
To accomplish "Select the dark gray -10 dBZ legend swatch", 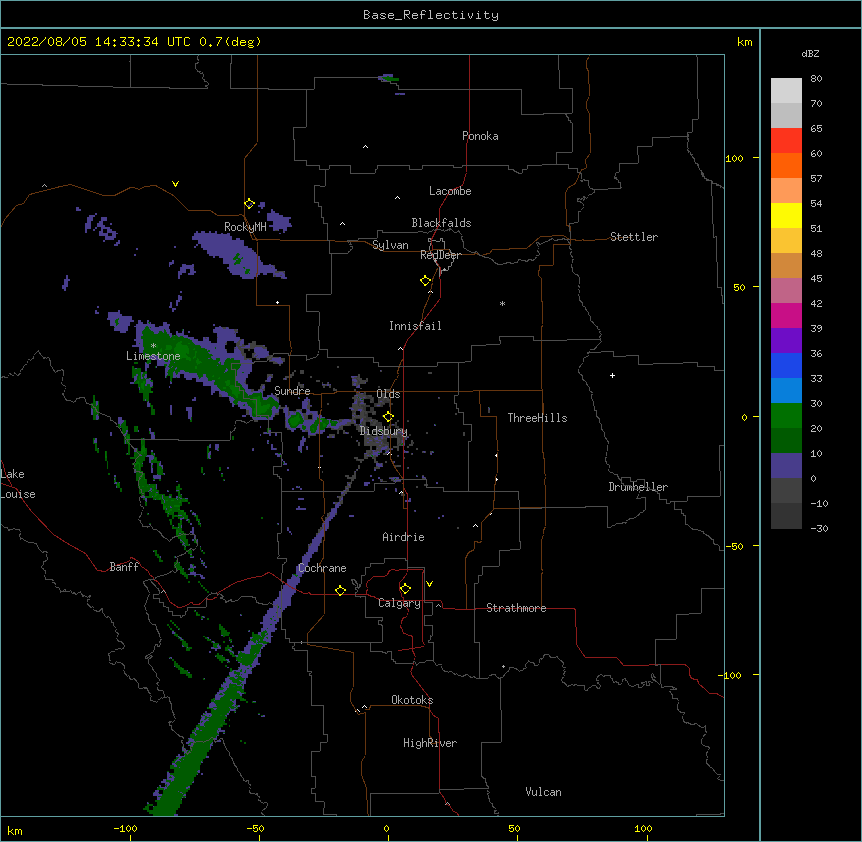I will pyautogui.click(x=786, y=516).
